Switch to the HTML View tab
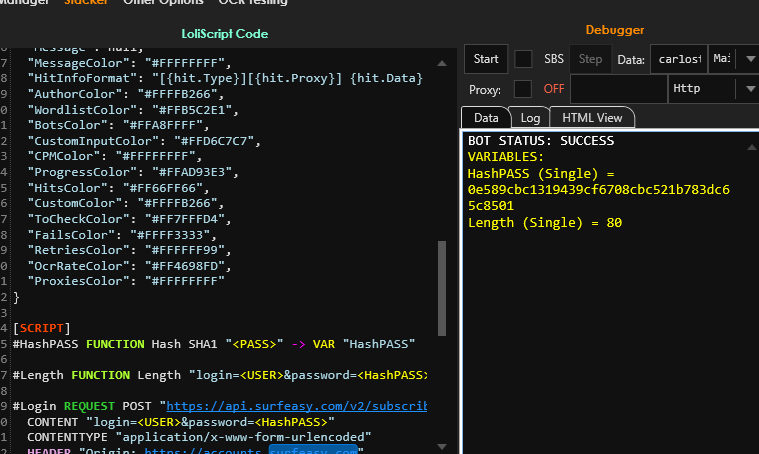This screenshot has height=454, width=759. pyautogui.click(x=592, y=118)
